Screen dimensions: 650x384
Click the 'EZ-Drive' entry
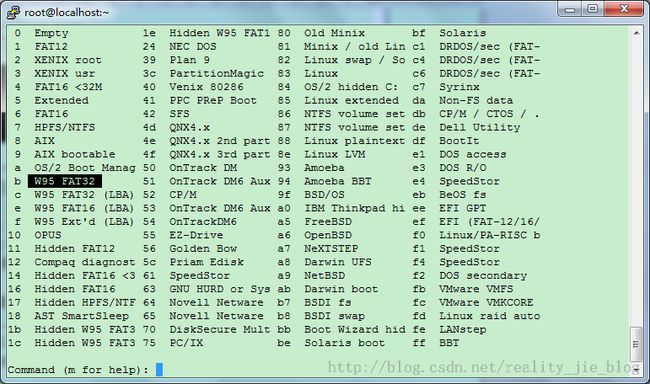pyautogui.click(x=196, y=235)
